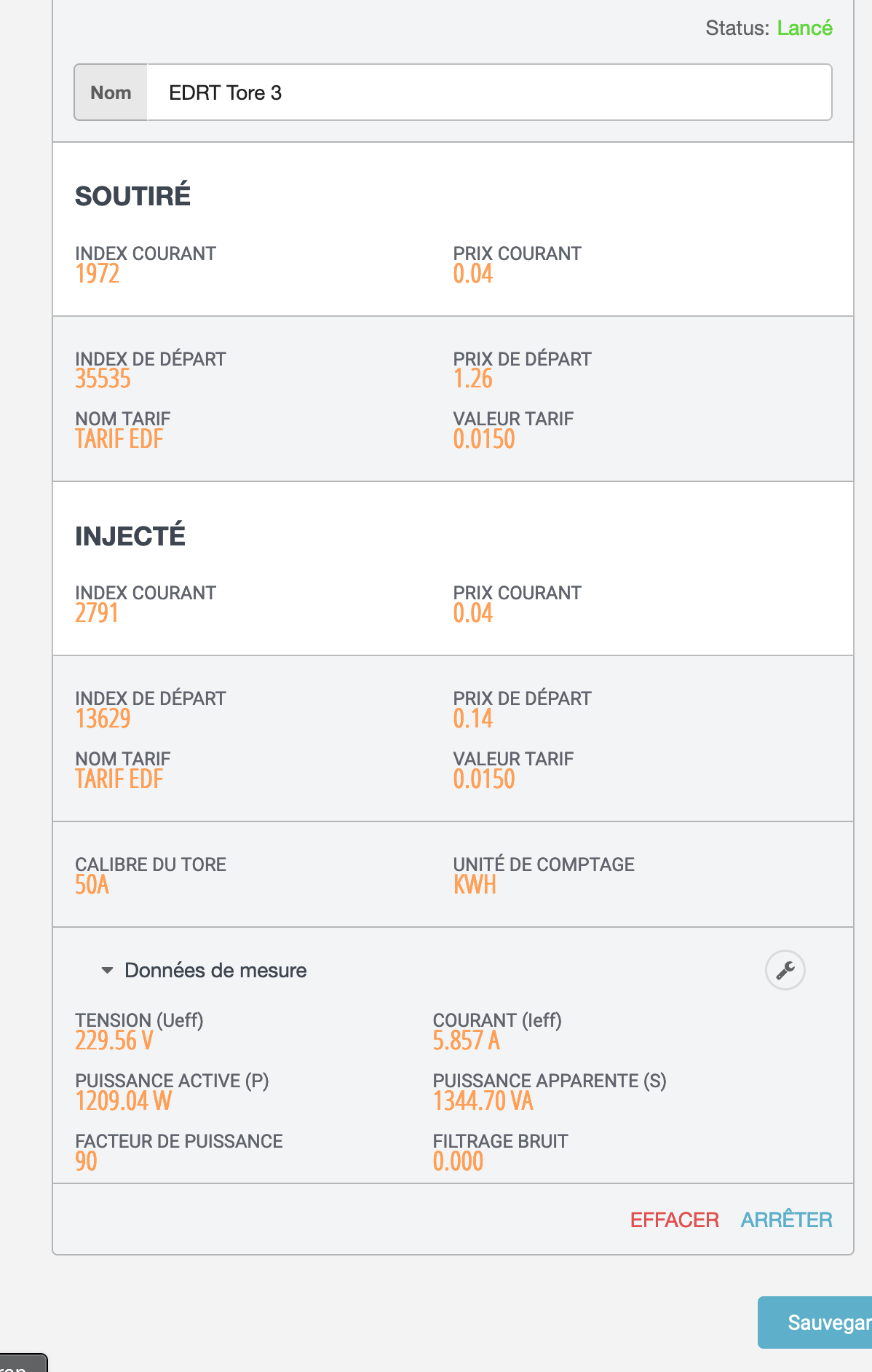
Task: Click Puissance active value 1209.04 W
Action: [x=123, y=1101]
